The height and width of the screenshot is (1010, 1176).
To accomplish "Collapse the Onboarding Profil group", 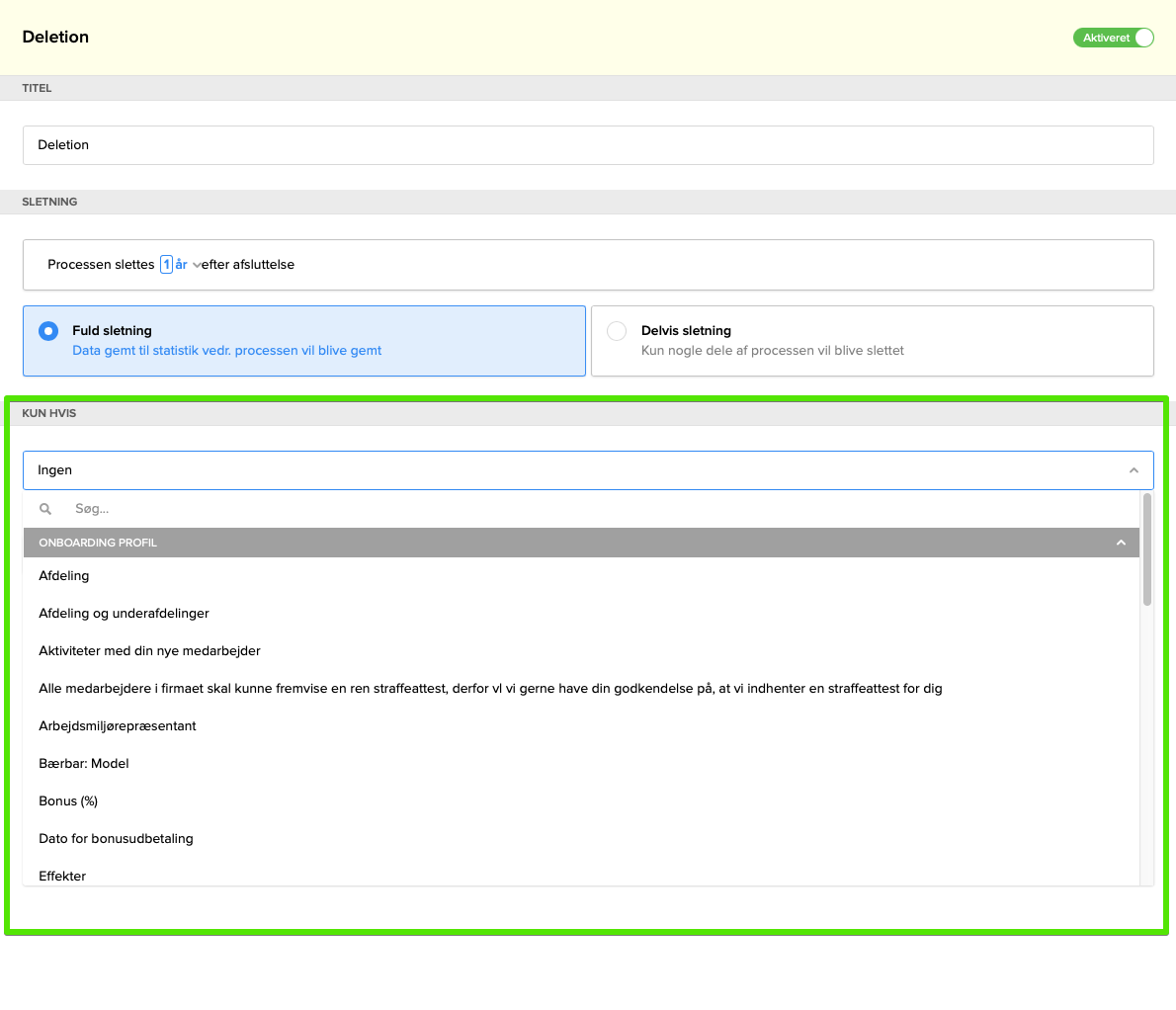I will tap(1121, 543).
